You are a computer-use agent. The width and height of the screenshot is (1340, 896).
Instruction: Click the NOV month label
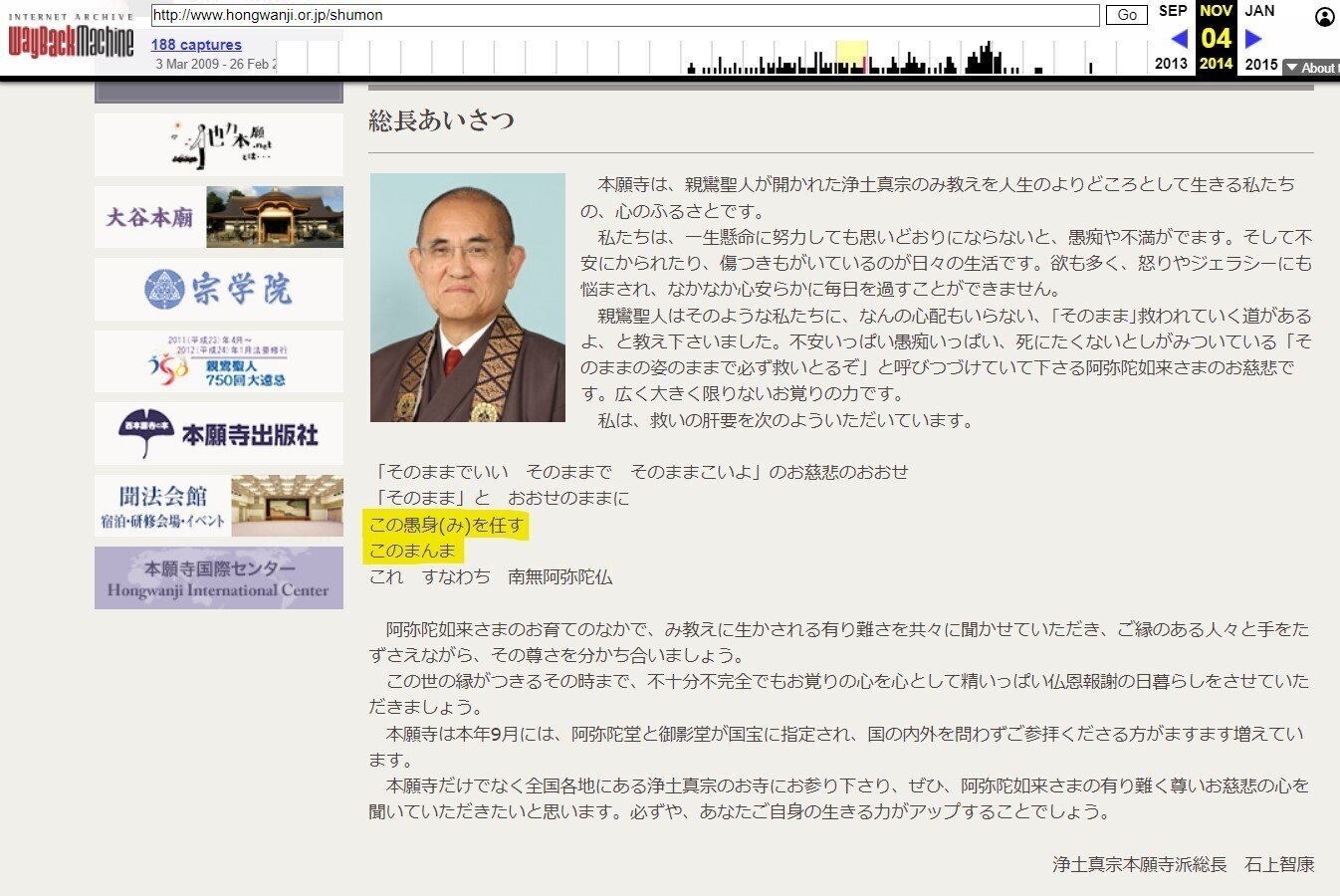pos(1216,11)
